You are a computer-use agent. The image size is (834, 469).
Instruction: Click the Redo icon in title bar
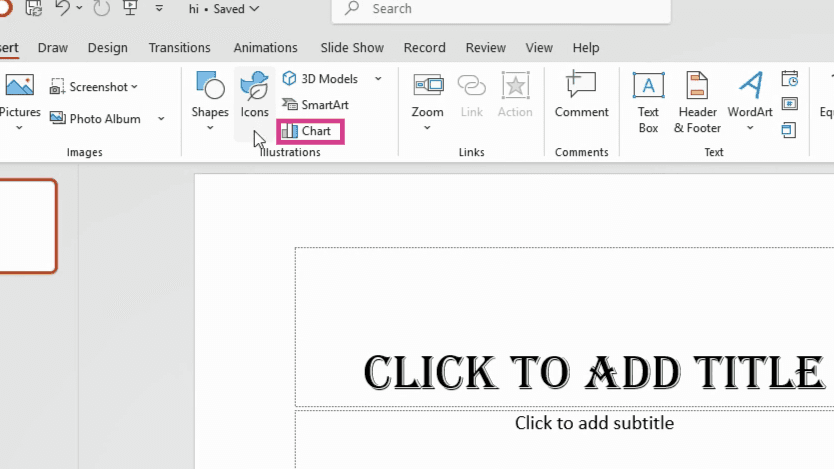click(102, 8)
